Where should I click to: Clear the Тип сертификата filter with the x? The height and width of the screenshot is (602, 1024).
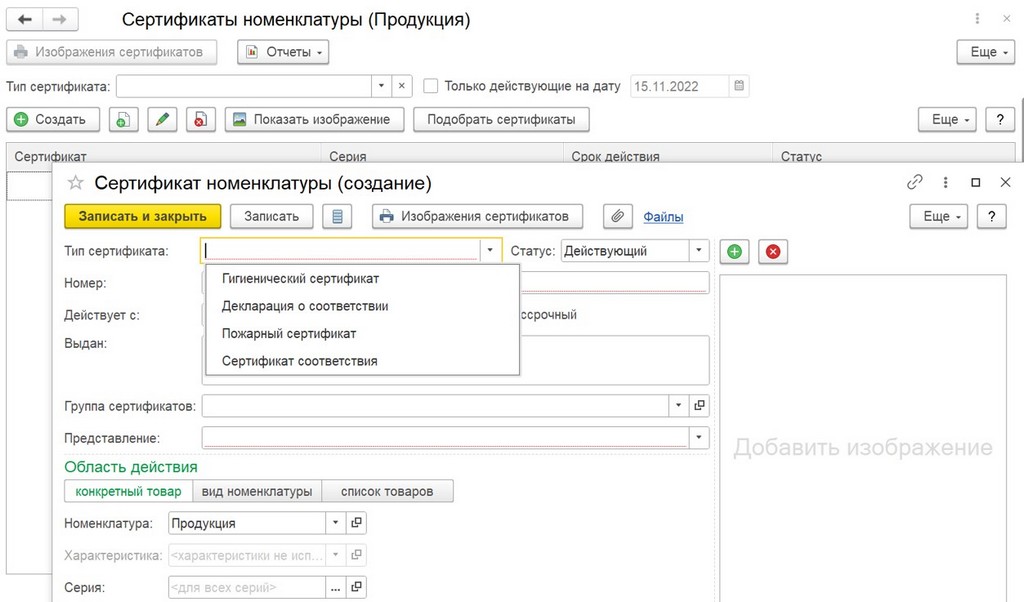(x=402, y=86)
